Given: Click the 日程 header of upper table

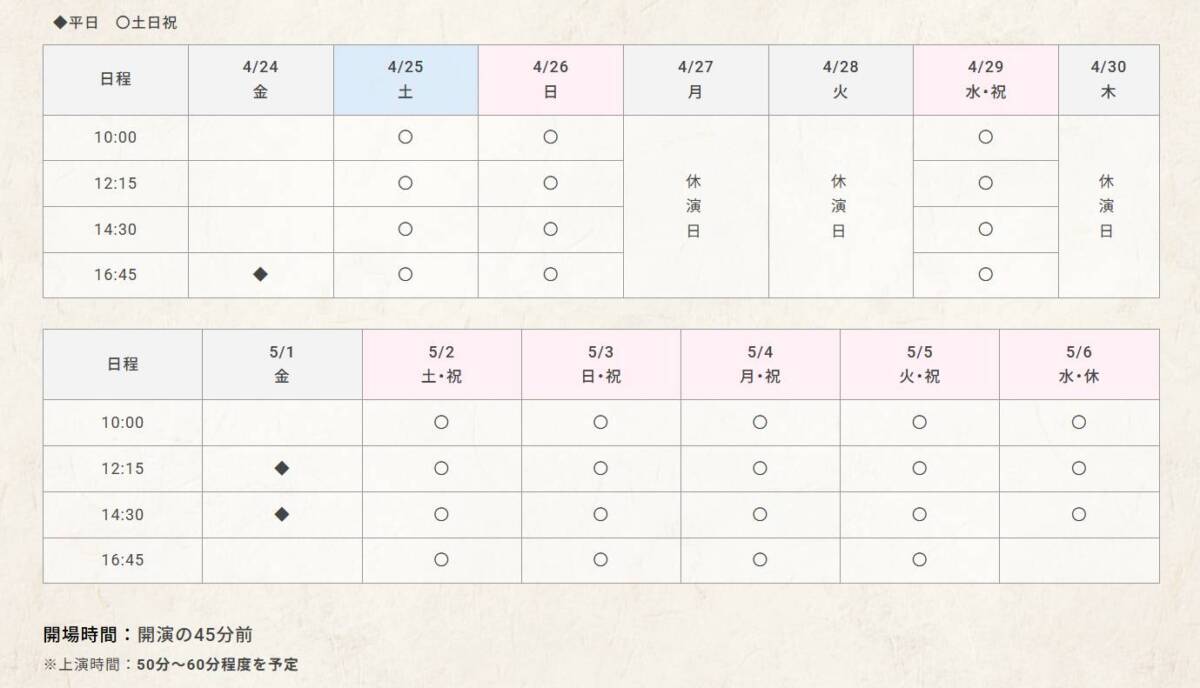Looking at the screenshot, I should pos(115,80).
